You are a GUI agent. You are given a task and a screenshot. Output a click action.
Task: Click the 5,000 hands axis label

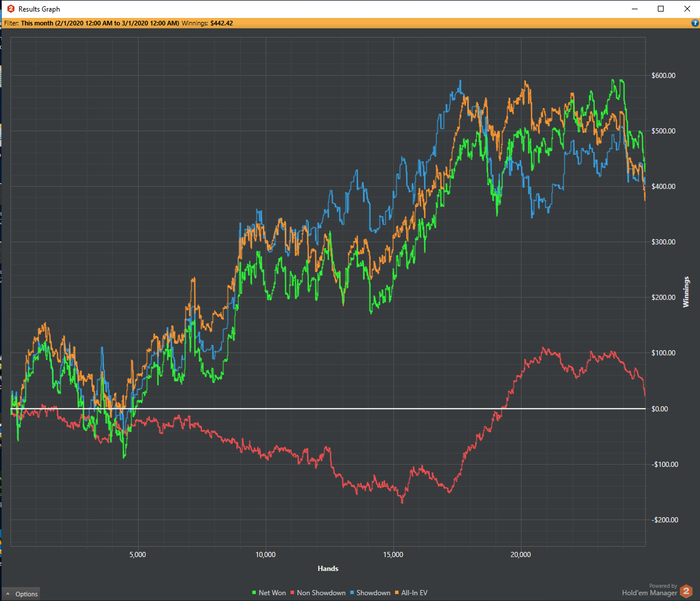click(x=138, y=555)
